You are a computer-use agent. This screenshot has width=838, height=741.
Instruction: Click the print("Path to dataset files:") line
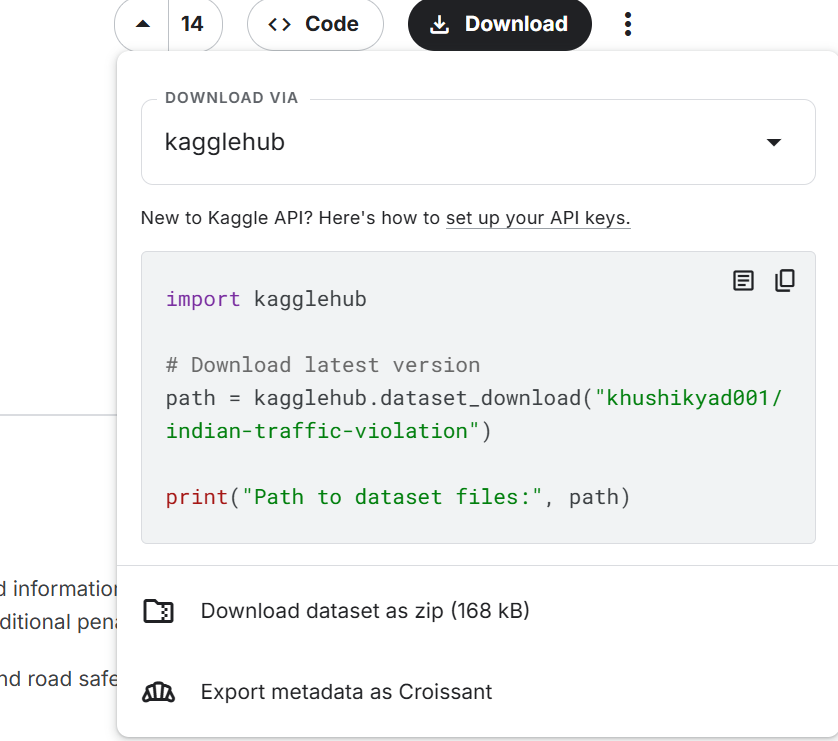click(x=398, y=497)
